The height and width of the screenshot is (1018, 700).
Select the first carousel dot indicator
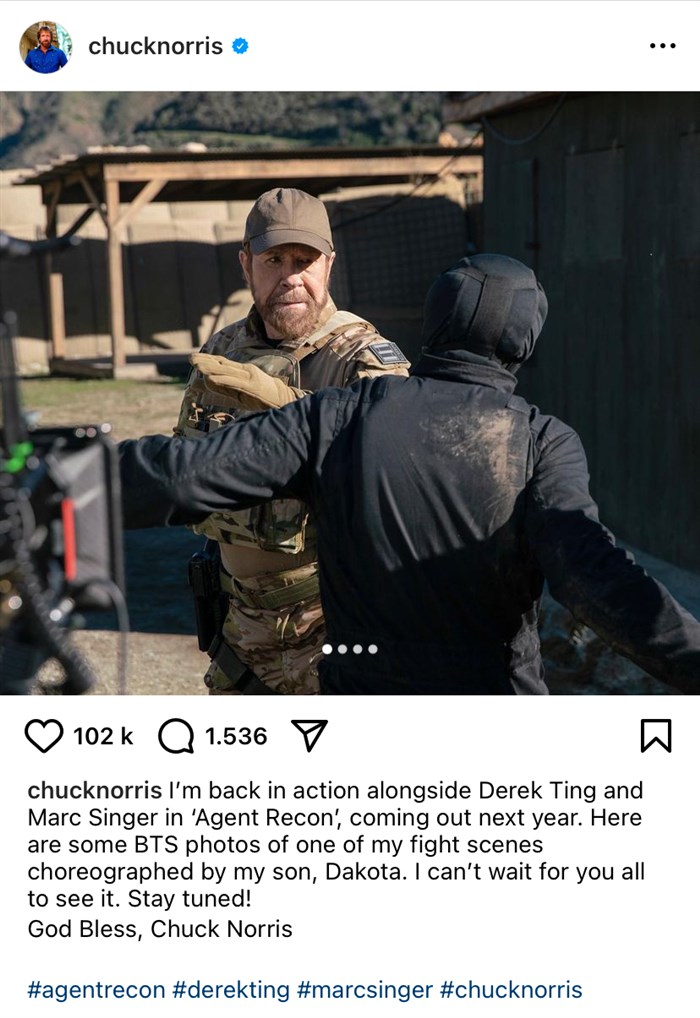click(x=327, y=649)
